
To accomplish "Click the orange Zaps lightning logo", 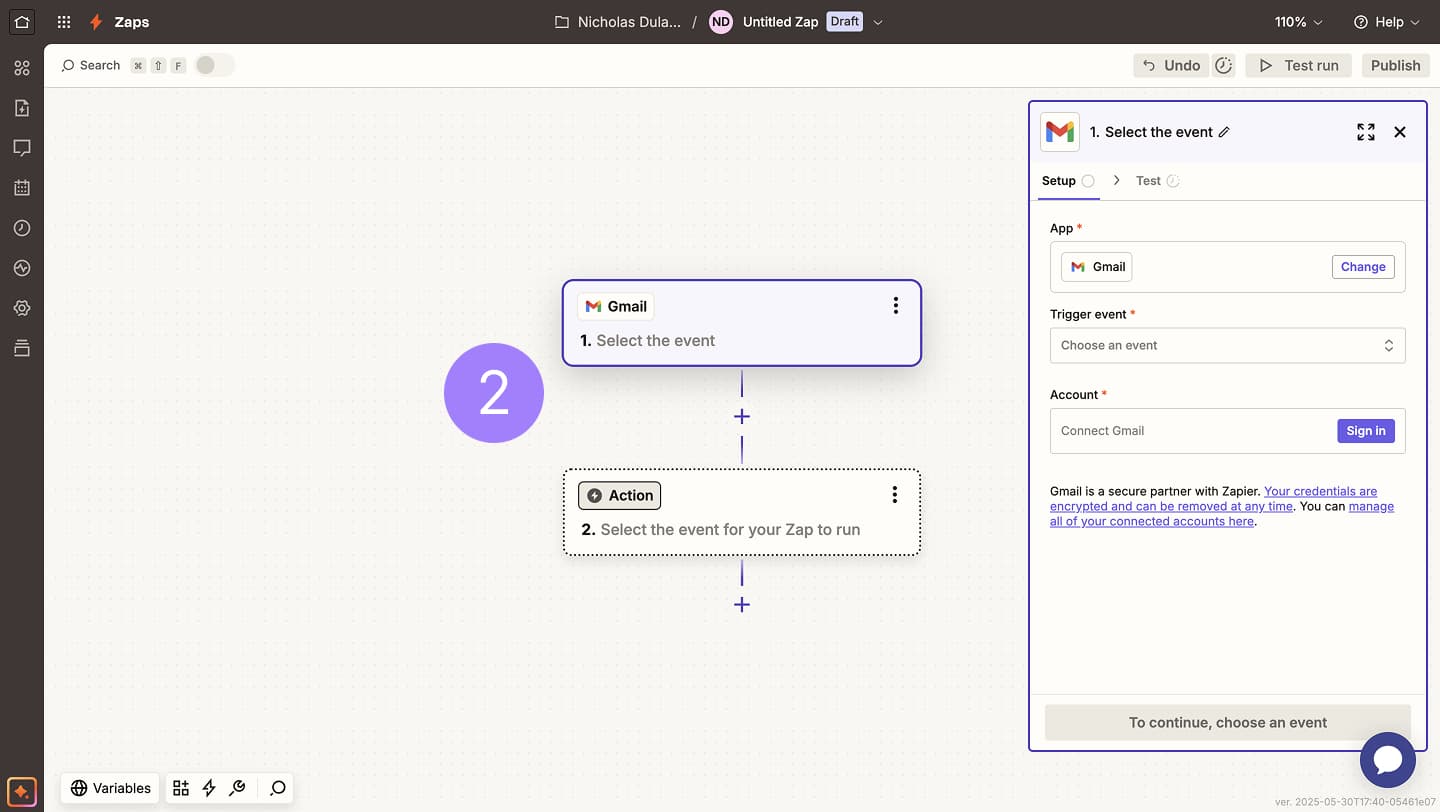I will pyautogui.click(x=96, y=21).
